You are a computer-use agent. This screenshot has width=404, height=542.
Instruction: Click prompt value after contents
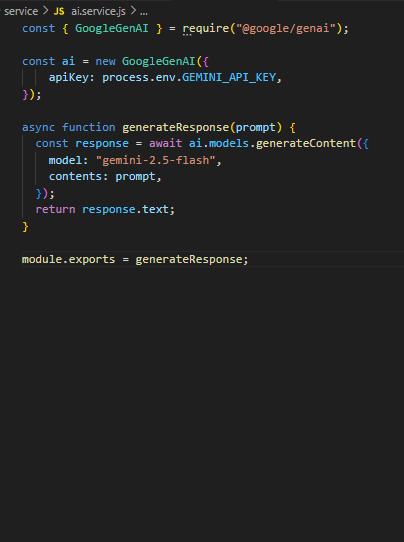(135, 176)
